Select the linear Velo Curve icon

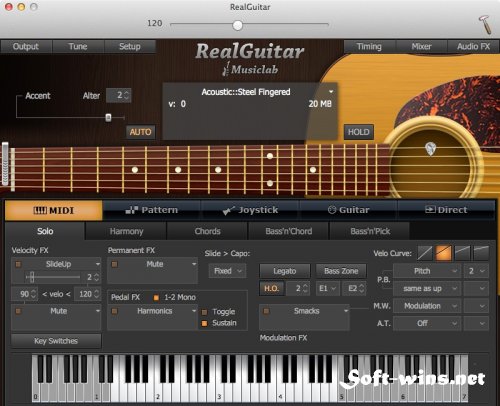coord(425,253)
